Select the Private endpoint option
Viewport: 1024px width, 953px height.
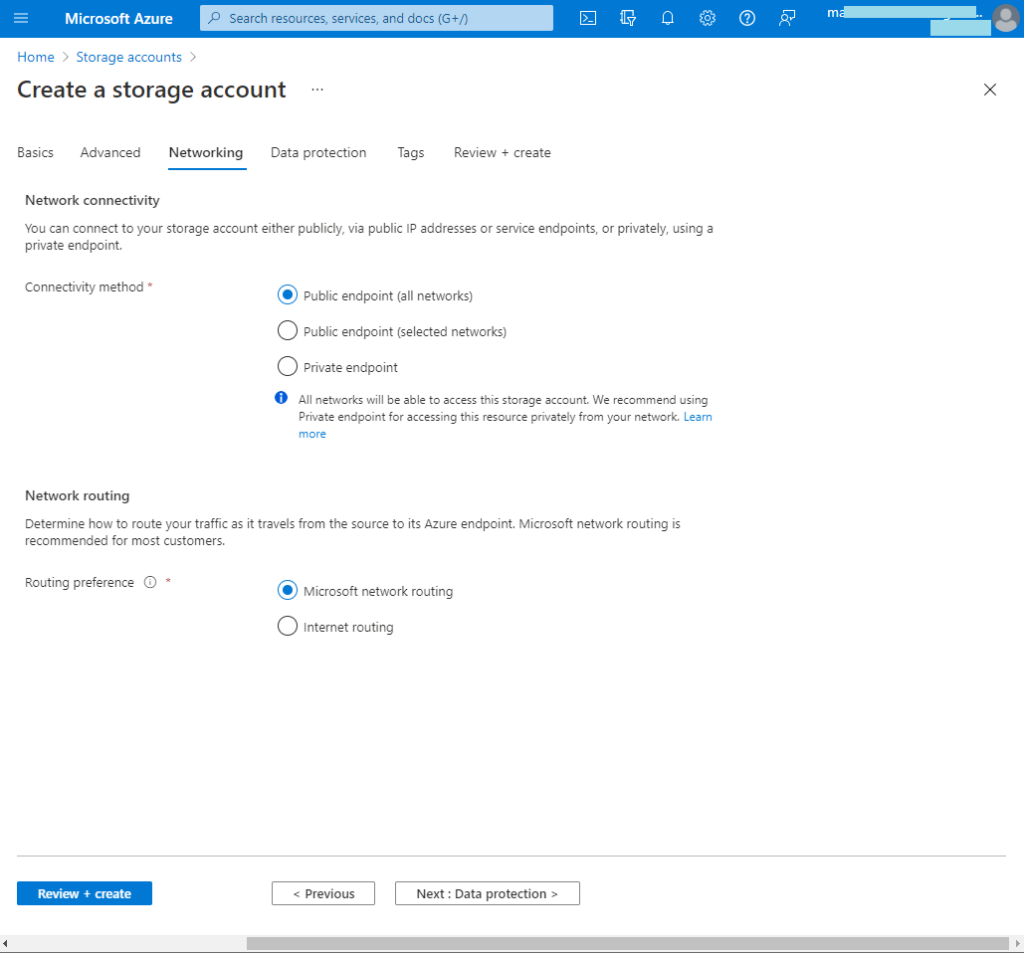click(287, 366)
